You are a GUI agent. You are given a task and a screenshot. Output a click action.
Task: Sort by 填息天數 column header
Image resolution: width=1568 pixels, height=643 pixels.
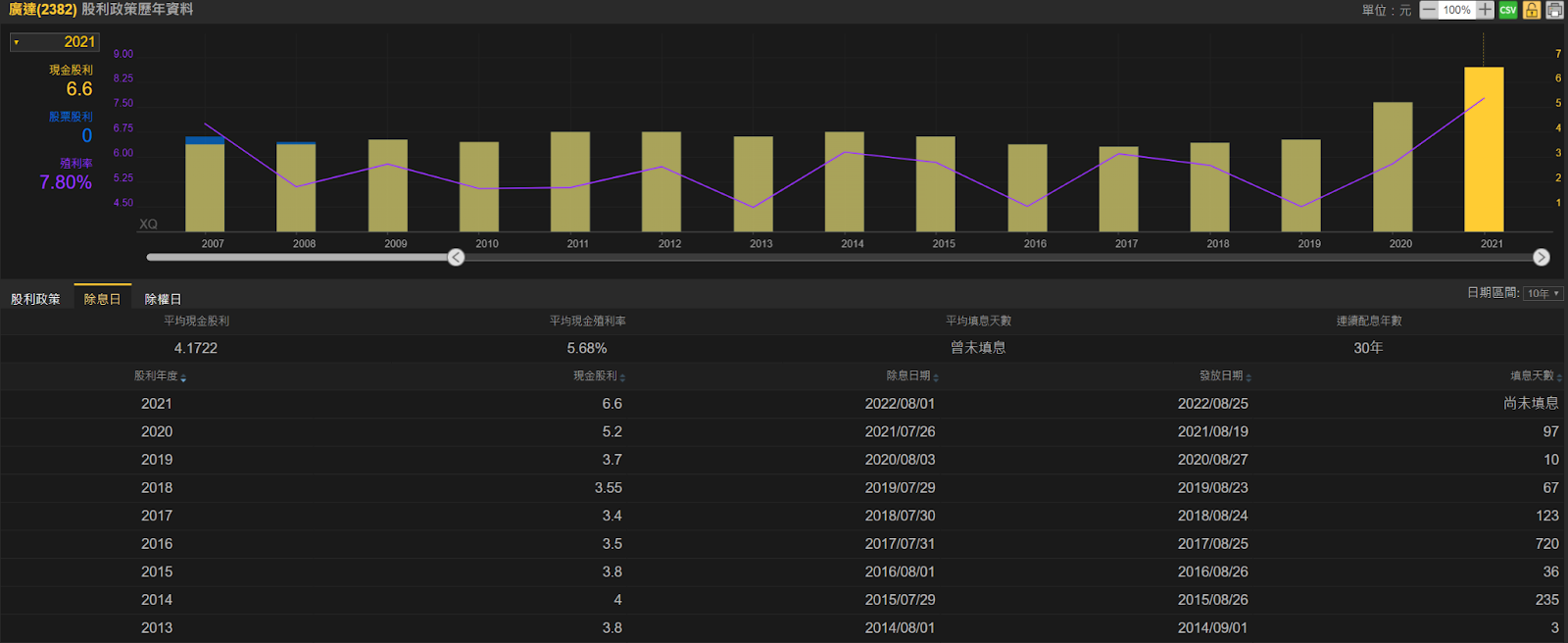(x=1536, y=376)
